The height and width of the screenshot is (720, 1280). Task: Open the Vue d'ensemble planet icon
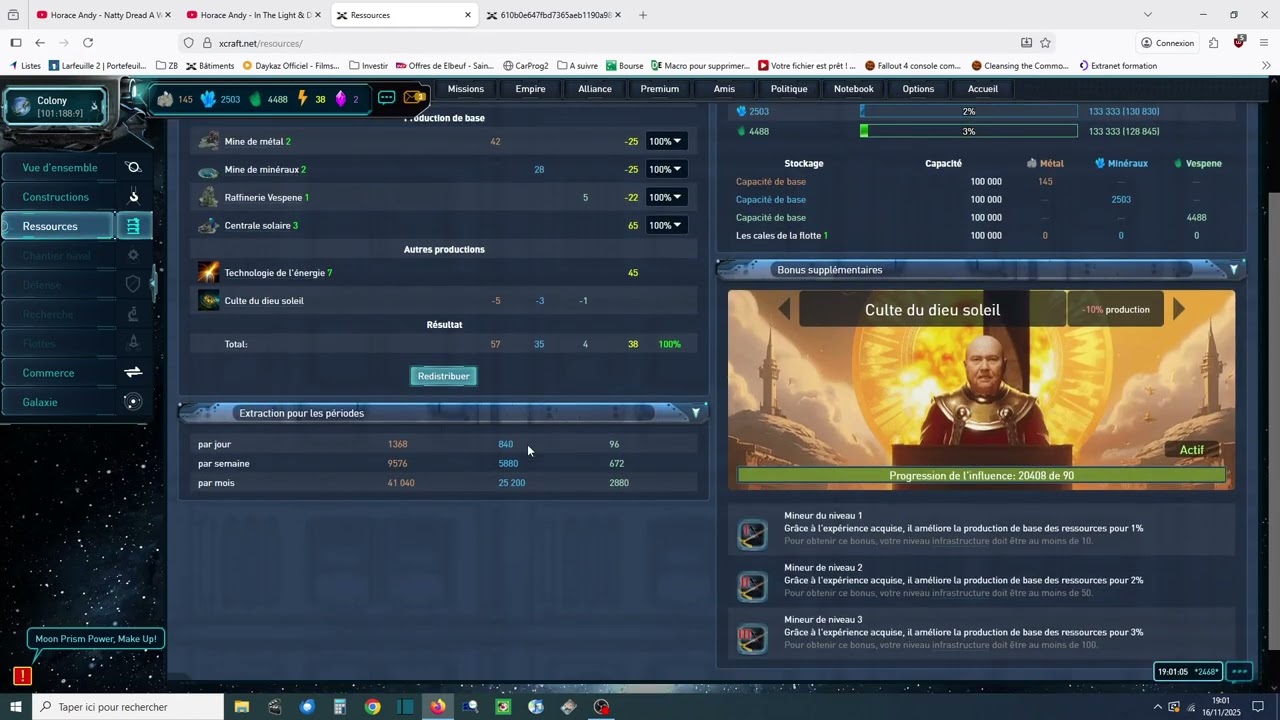tap(133, 168)
